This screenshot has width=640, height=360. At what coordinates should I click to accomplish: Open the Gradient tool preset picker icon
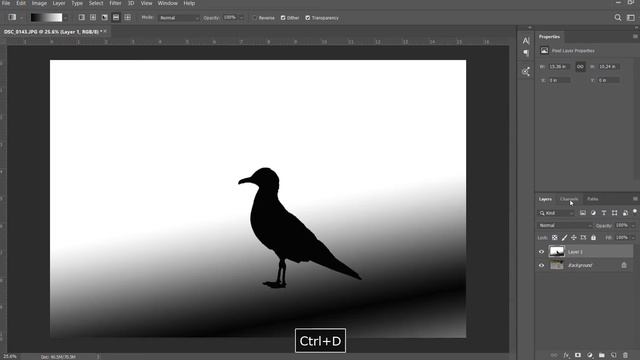click(x=12, y=18)
